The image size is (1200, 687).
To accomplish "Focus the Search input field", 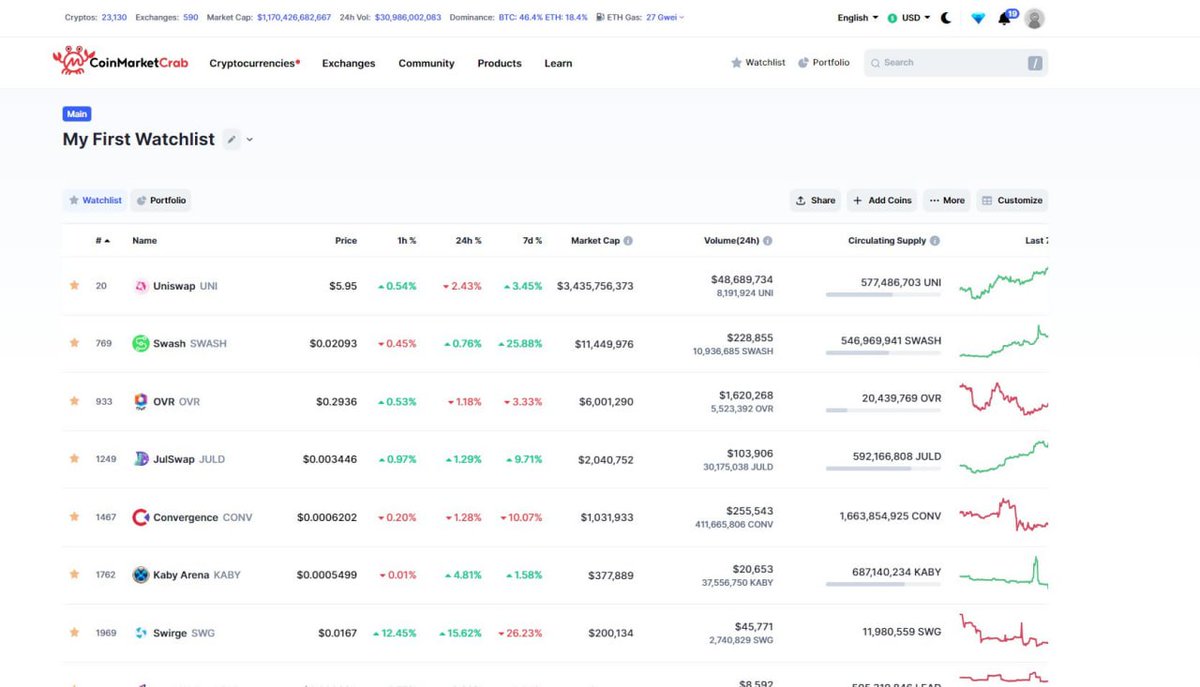I will click(956, 62).
